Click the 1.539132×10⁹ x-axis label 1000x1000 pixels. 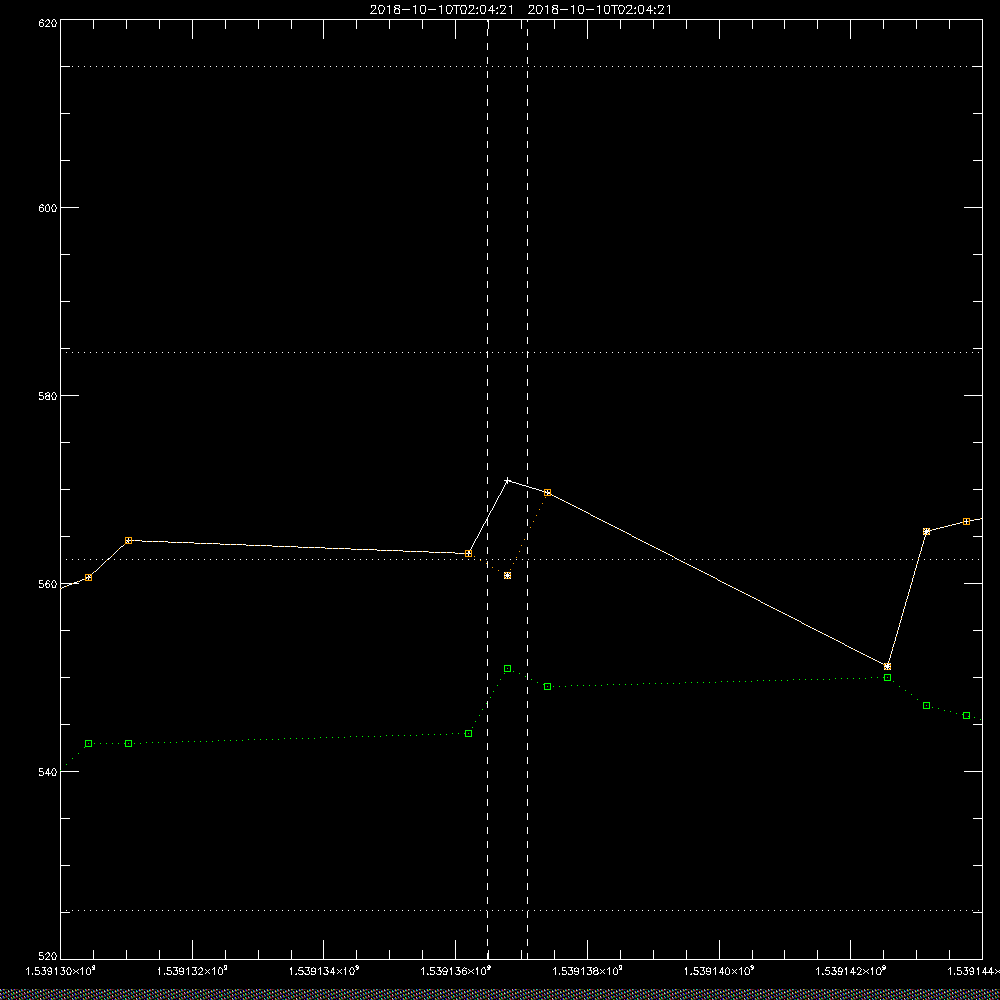pos(192,971)
